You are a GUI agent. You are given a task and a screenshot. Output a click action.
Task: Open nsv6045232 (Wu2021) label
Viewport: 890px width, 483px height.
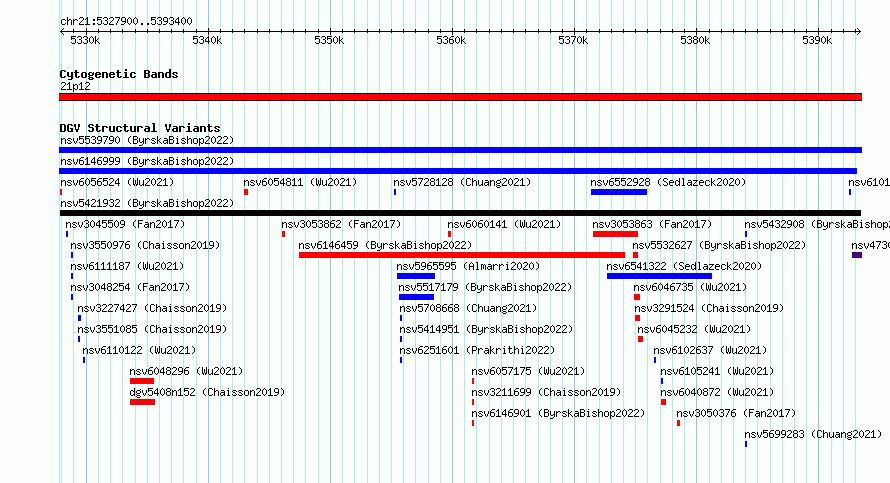694,329
